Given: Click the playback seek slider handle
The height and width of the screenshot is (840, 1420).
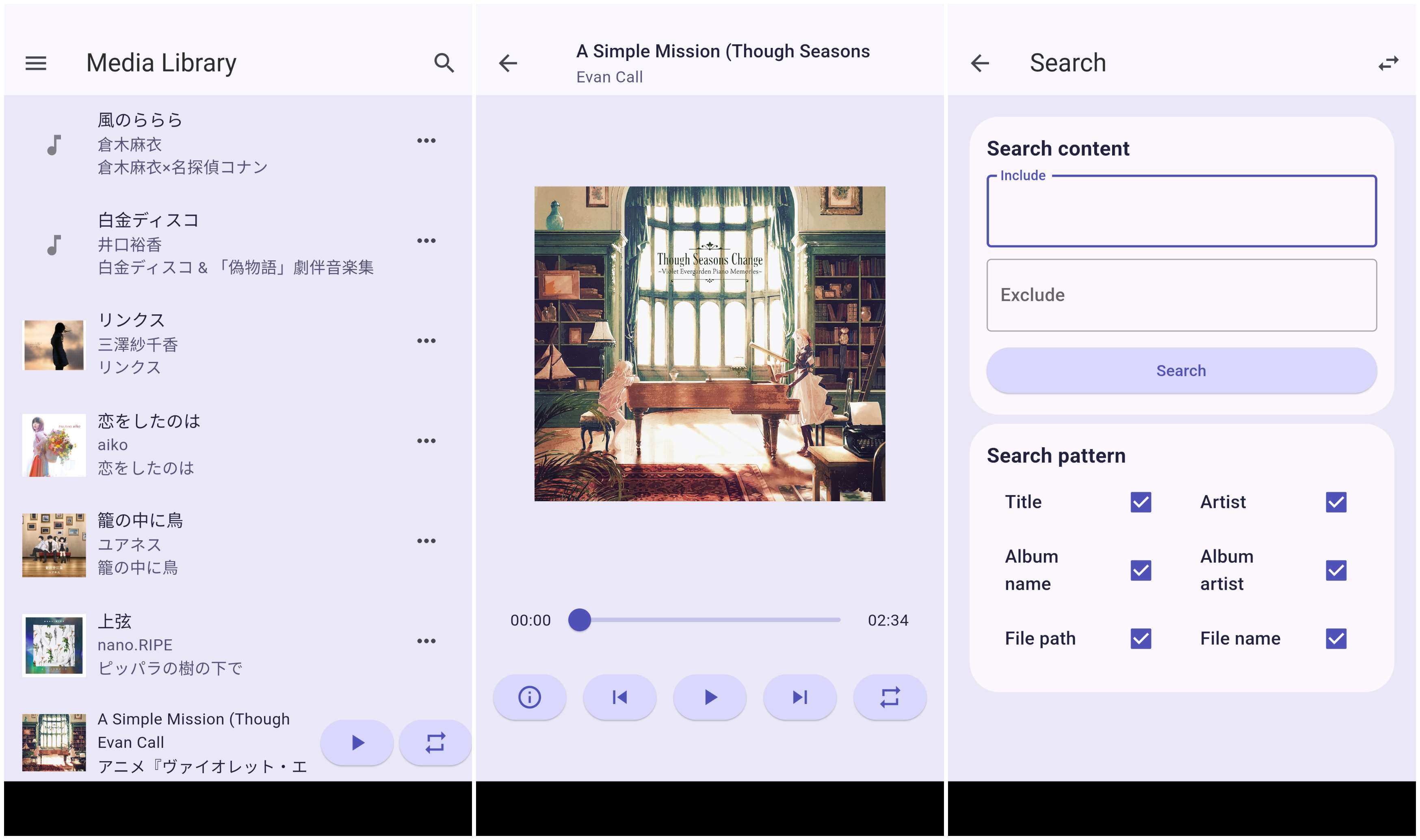Looking at the screenshot, I should click(580, 620).
